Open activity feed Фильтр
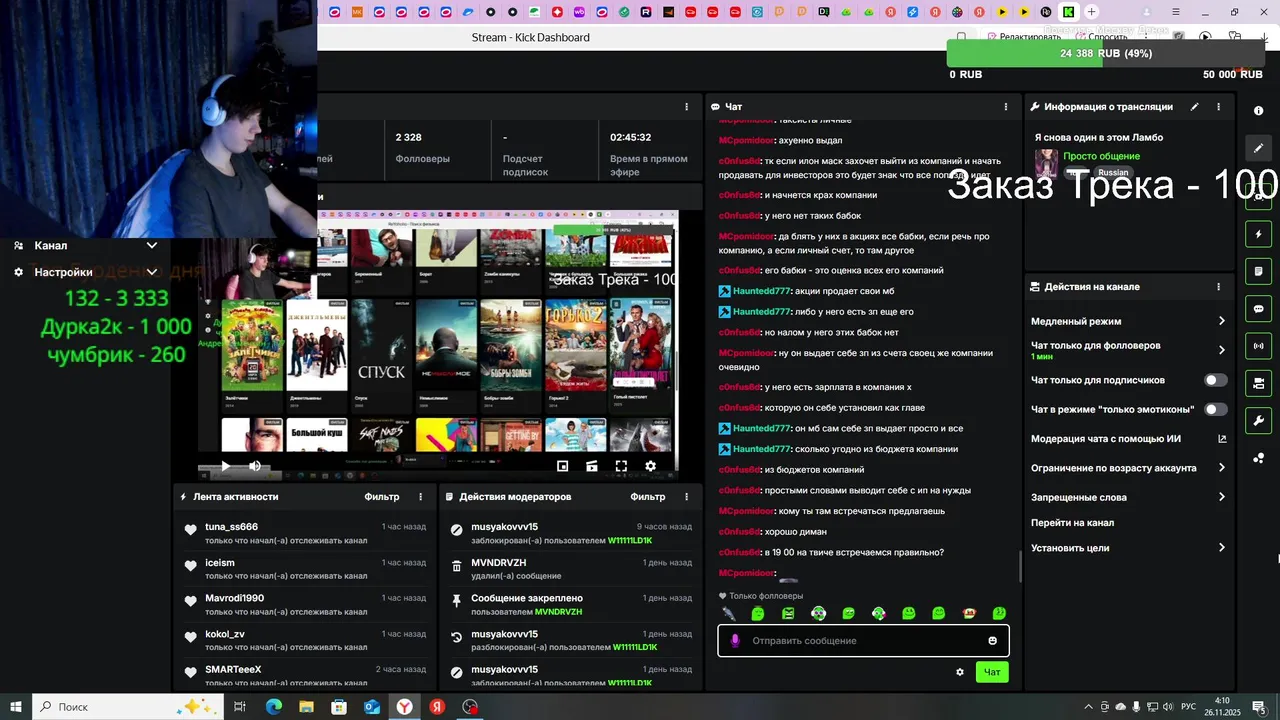 tap(381, 497)
